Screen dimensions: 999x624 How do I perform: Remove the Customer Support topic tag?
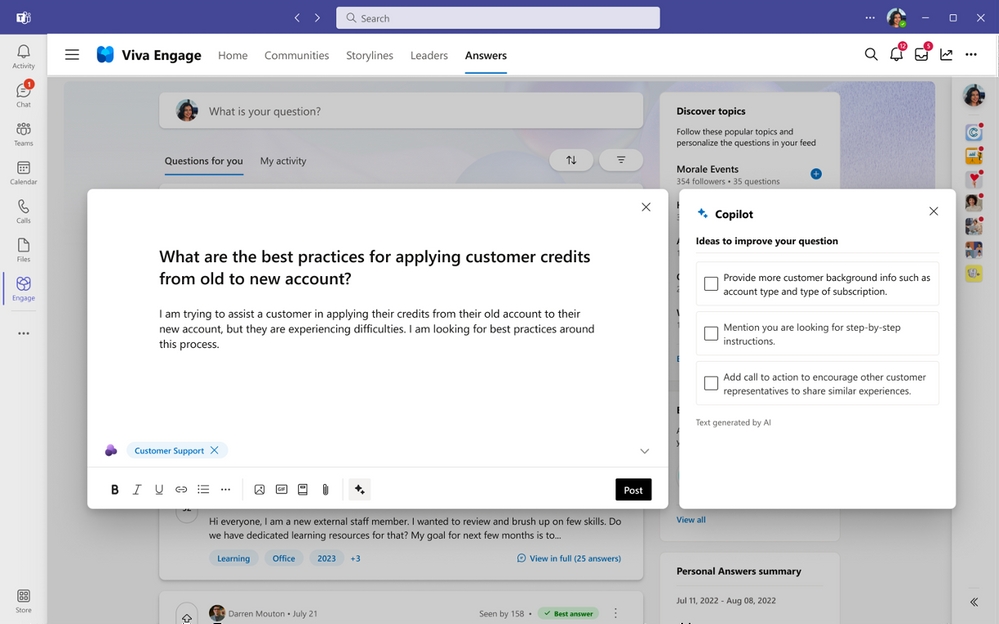(215, 450)
